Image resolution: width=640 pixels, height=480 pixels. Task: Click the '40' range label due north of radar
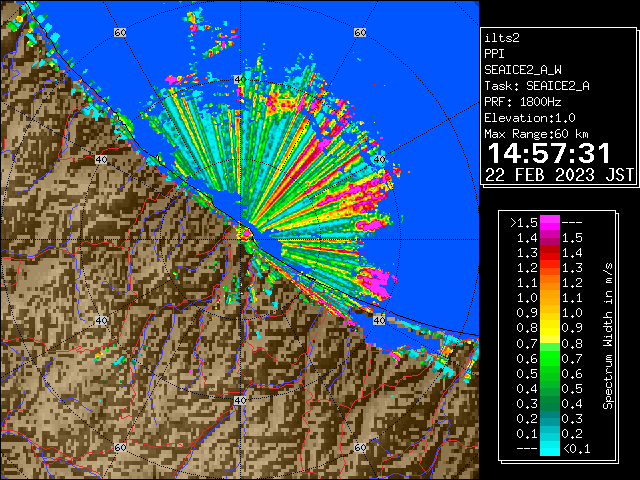240,80
